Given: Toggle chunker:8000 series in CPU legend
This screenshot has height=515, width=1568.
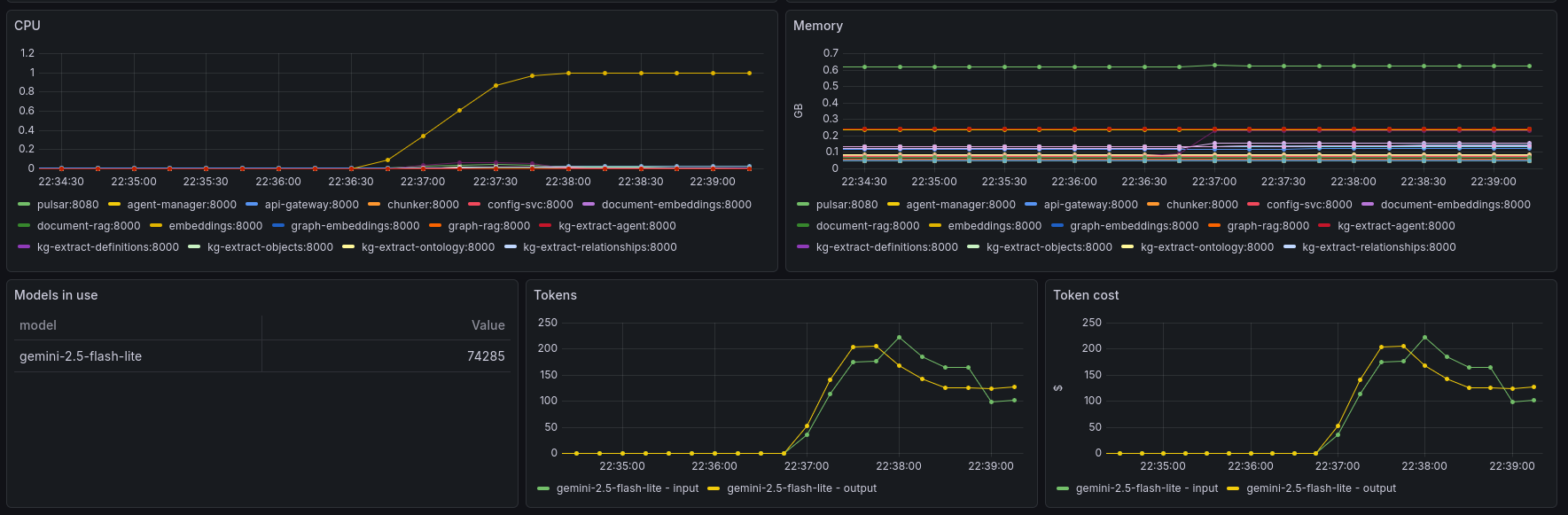Looking at the screenshot, I should 423,205.
